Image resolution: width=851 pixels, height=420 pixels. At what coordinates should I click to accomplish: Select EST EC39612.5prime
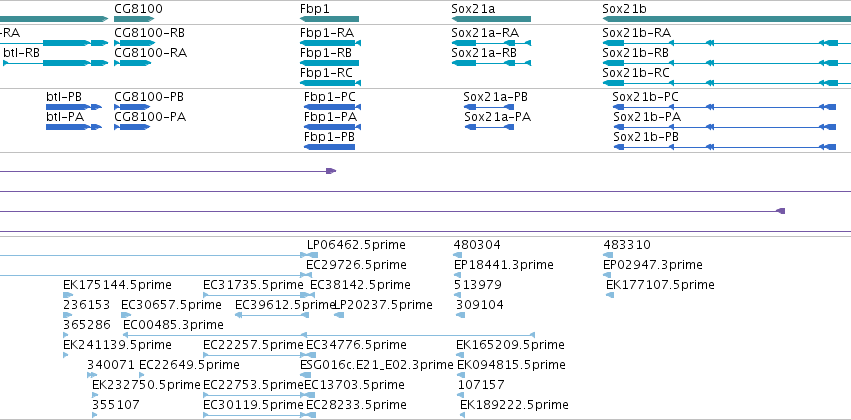pyautogui.click(x=285, y=306)
